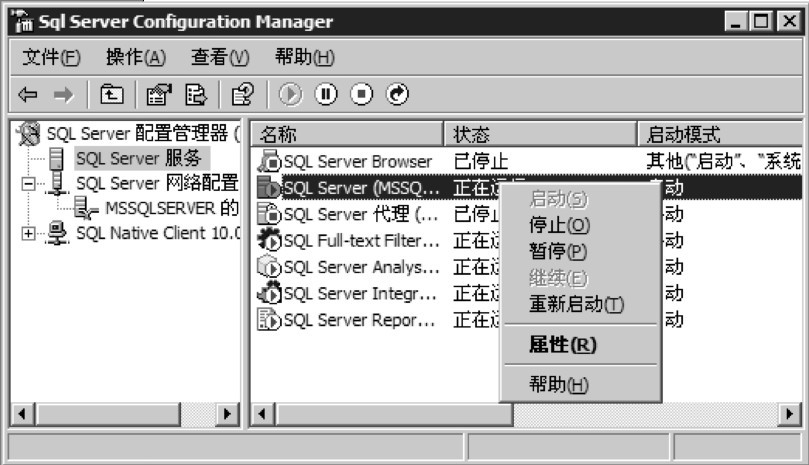
Task: Select the SQL Server Integr... row name
Action: coord(360,293)
